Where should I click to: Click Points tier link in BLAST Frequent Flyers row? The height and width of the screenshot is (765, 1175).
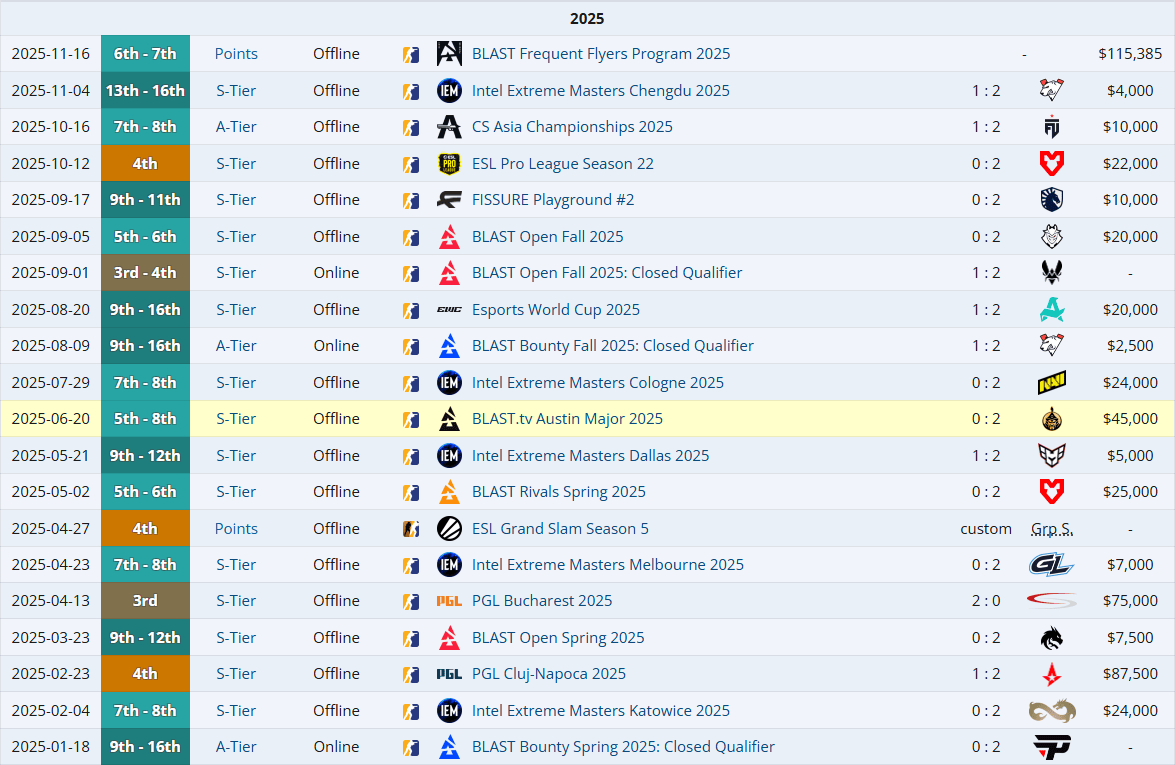tap(236, 54)
